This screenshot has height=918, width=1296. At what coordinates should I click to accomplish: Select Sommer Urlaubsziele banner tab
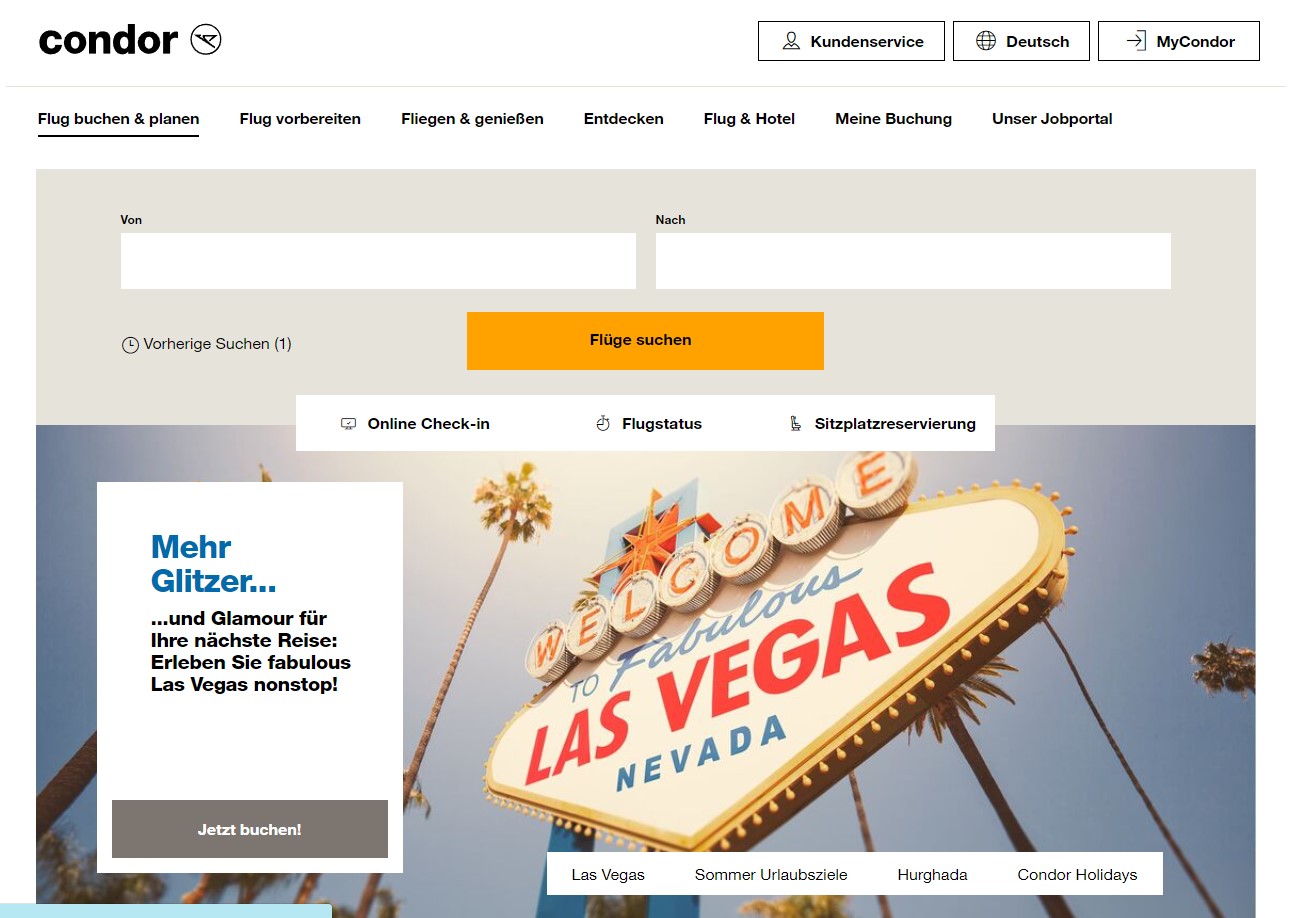[x=771, y=874]
